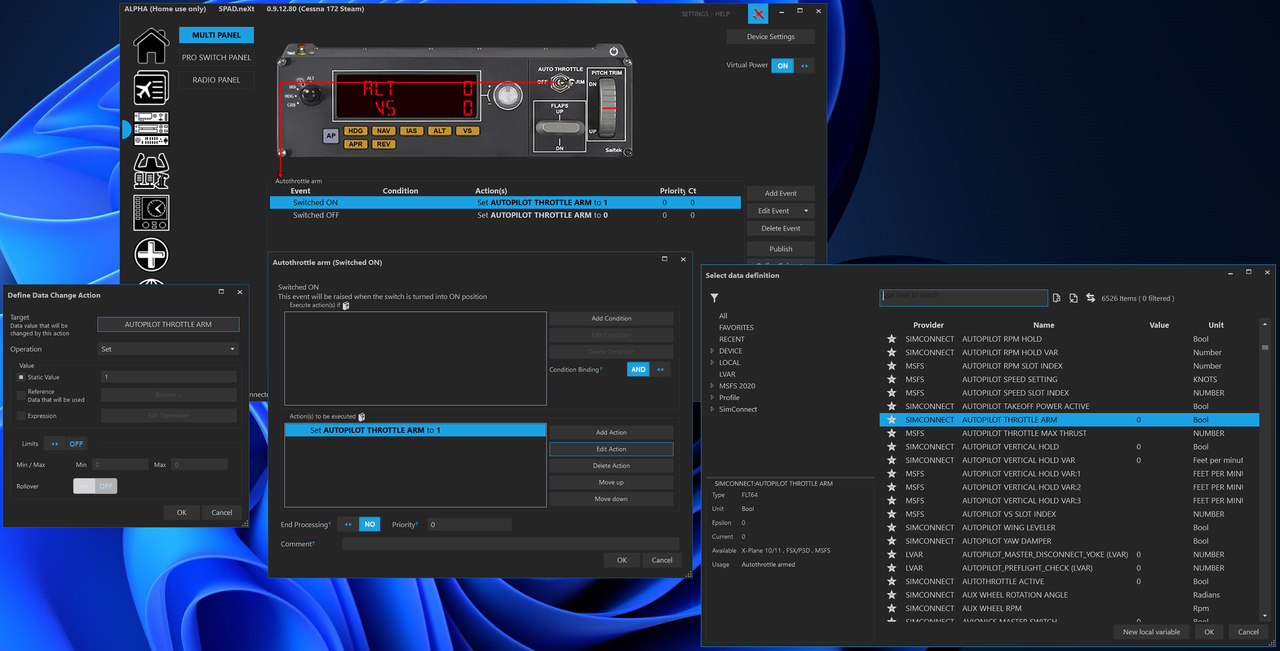Click the AP button on the panel image
This screenshot has width=1280, height=651.
pos(331,136)
